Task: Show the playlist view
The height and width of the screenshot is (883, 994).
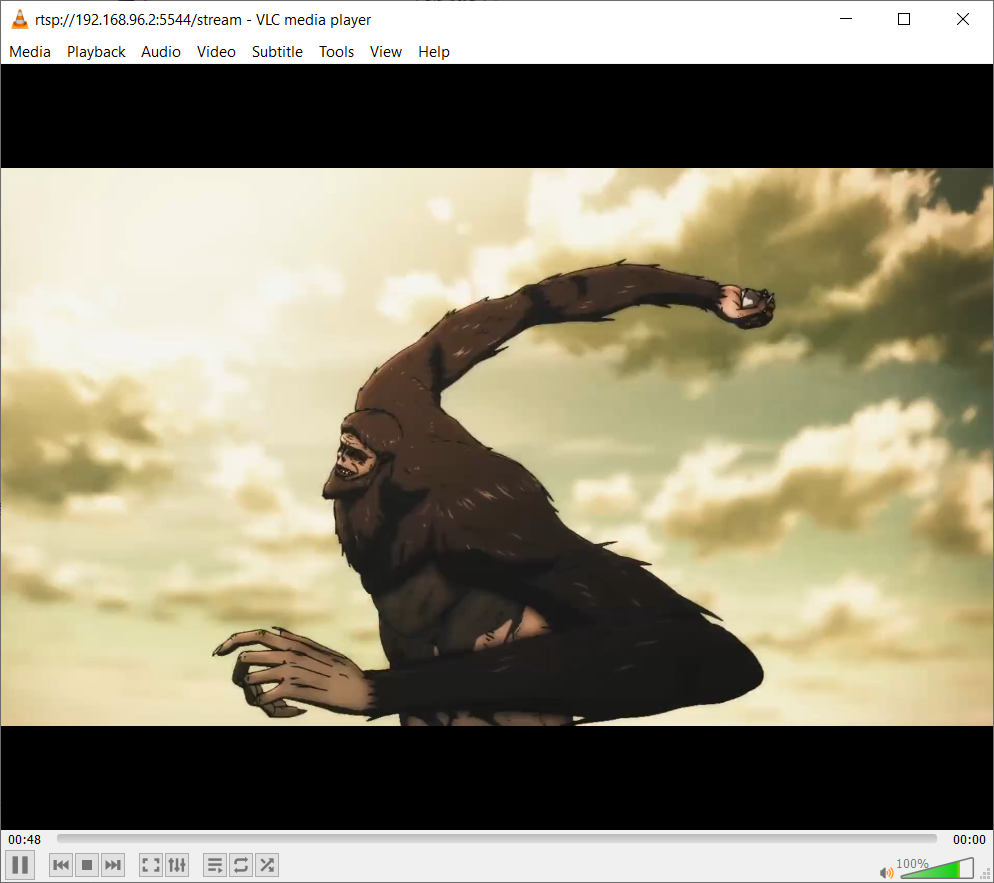Action: click(214, 864)
